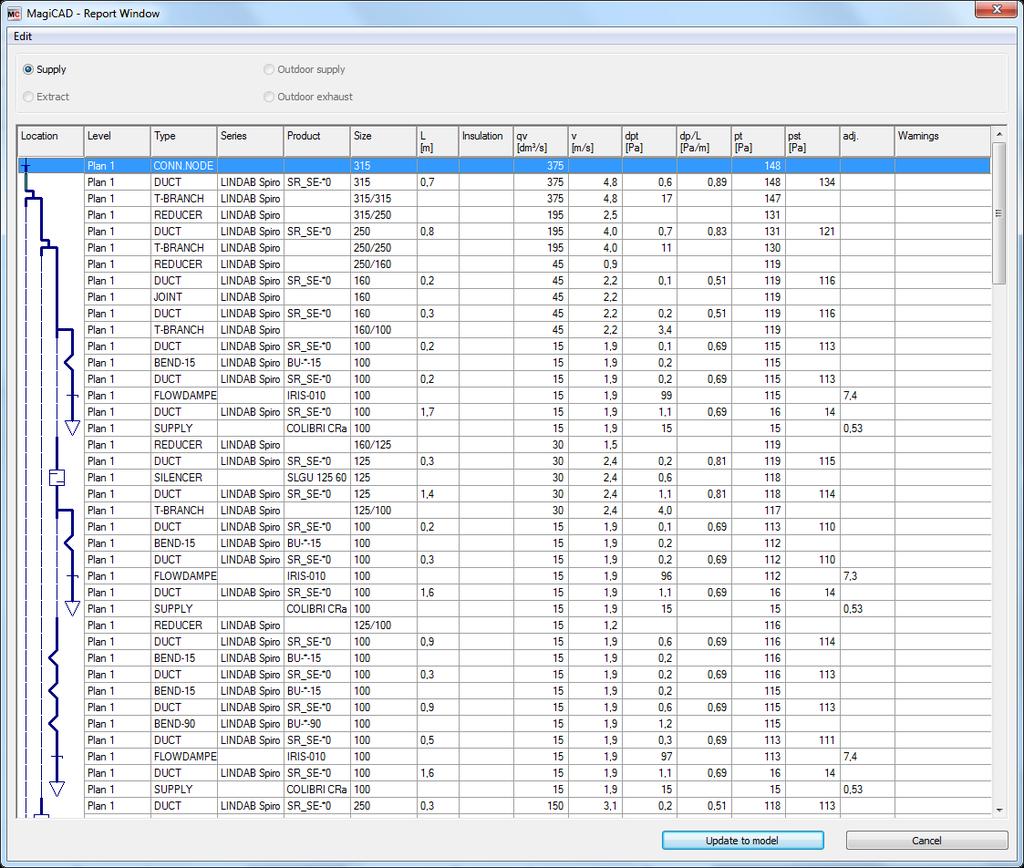
Task: Click the 315/315 size cell
Action: [384, 199]
